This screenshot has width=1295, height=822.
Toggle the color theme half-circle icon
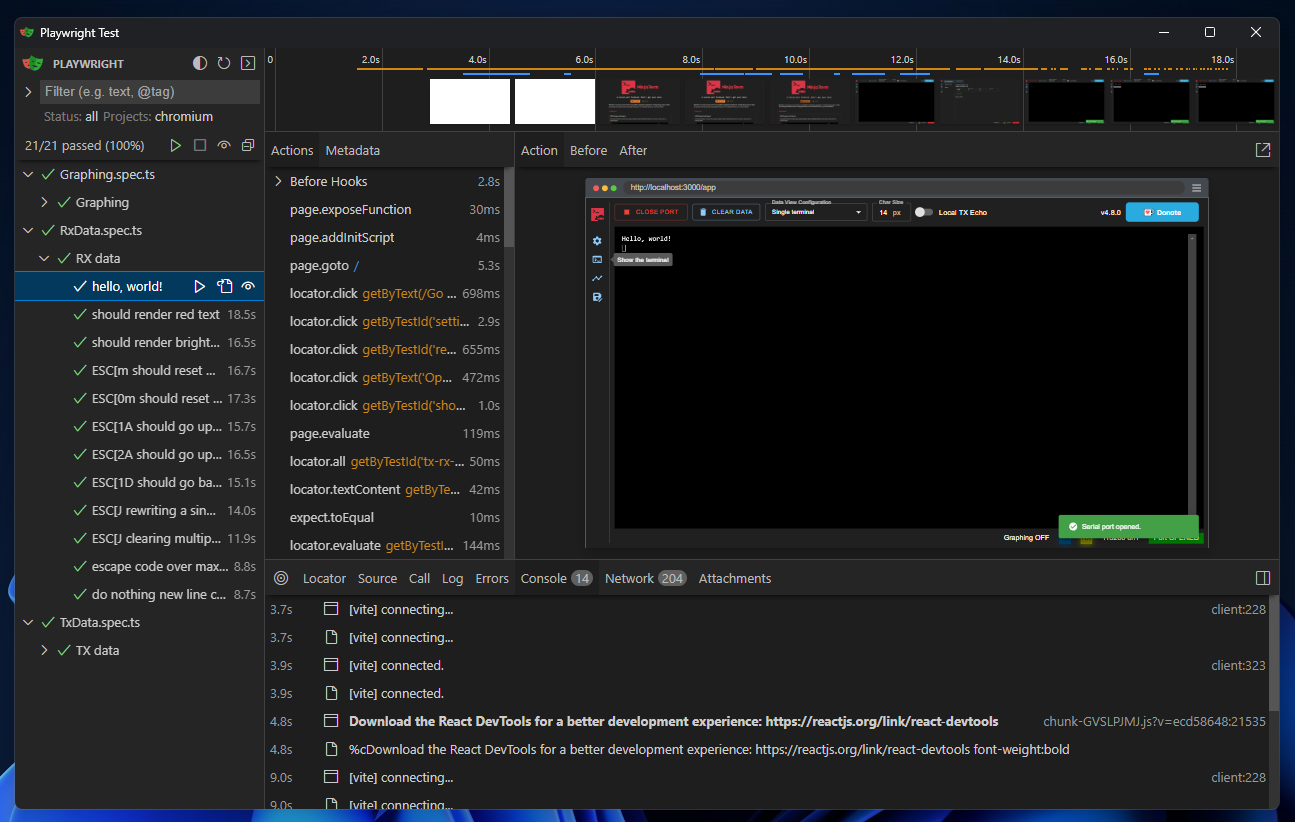200,63
